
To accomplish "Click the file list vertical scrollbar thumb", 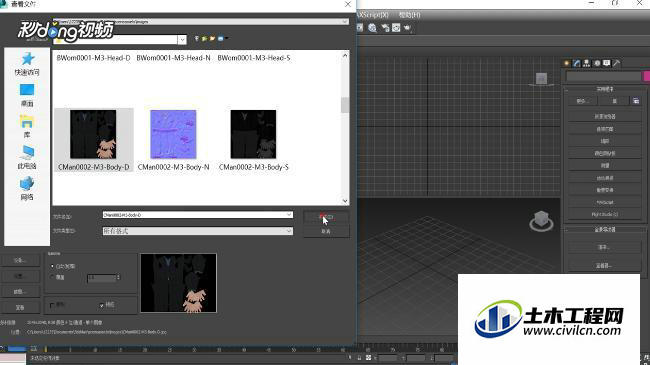I will pos(345,105).
